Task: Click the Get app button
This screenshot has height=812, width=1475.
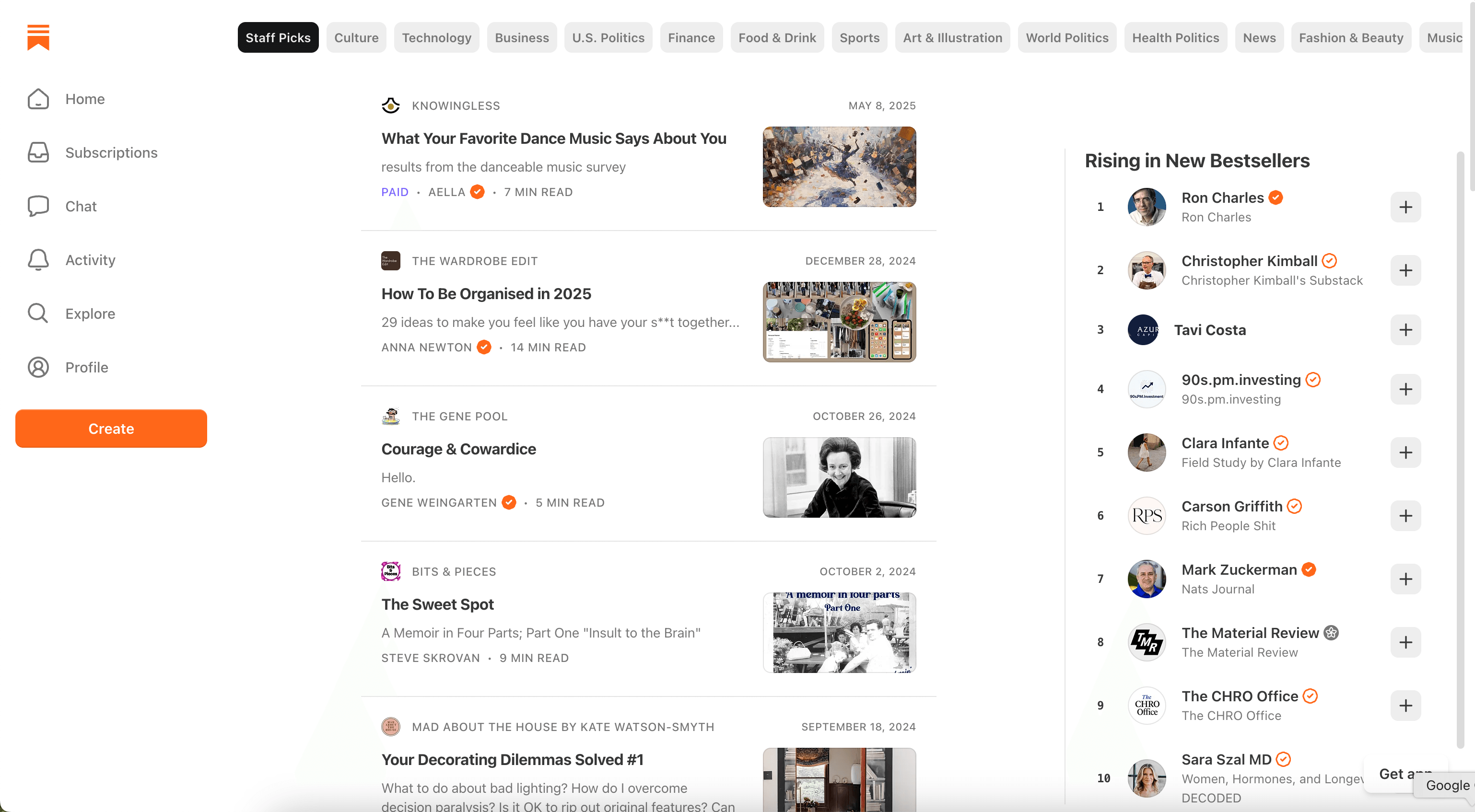Action: 1404,774
